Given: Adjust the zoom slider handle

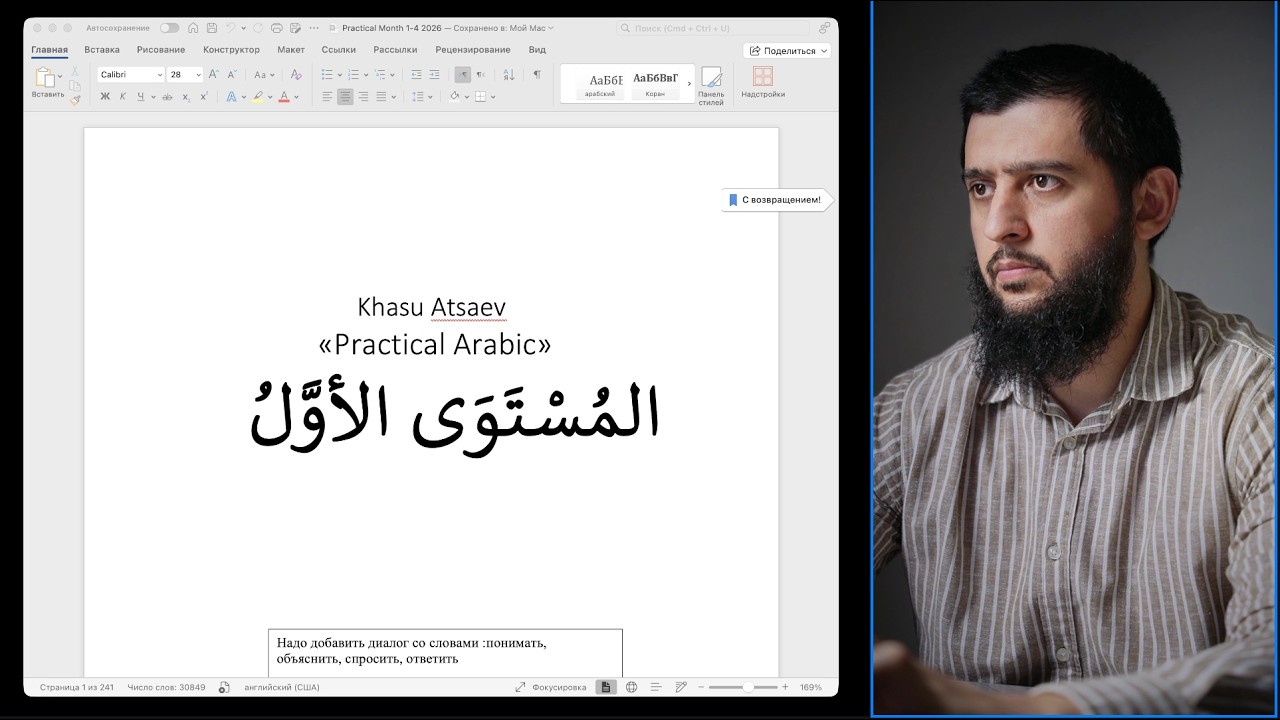Looking at the screenshot, I should [748, 687].
